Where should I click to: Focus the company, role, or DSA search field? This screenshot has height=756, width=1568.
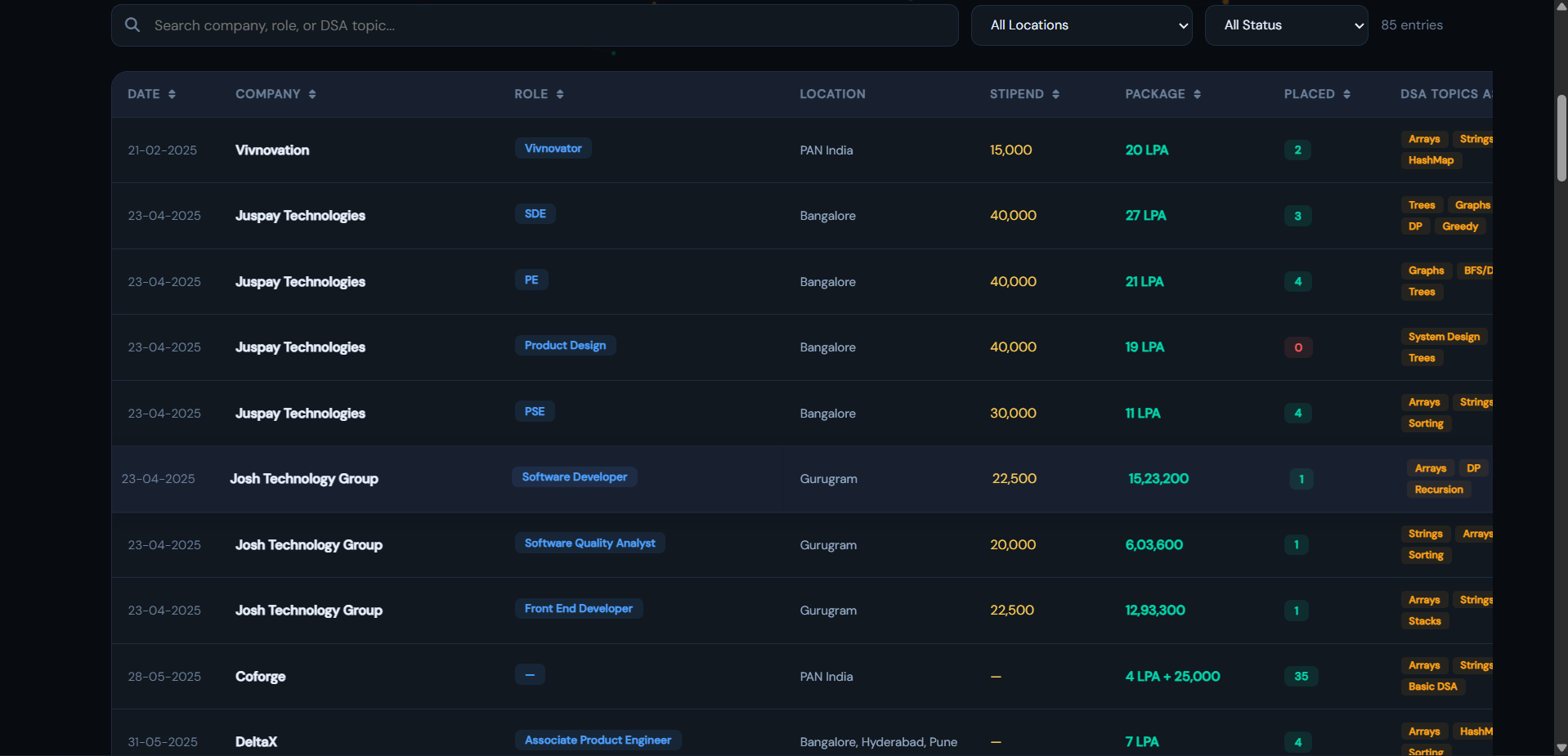coord(535,25)
